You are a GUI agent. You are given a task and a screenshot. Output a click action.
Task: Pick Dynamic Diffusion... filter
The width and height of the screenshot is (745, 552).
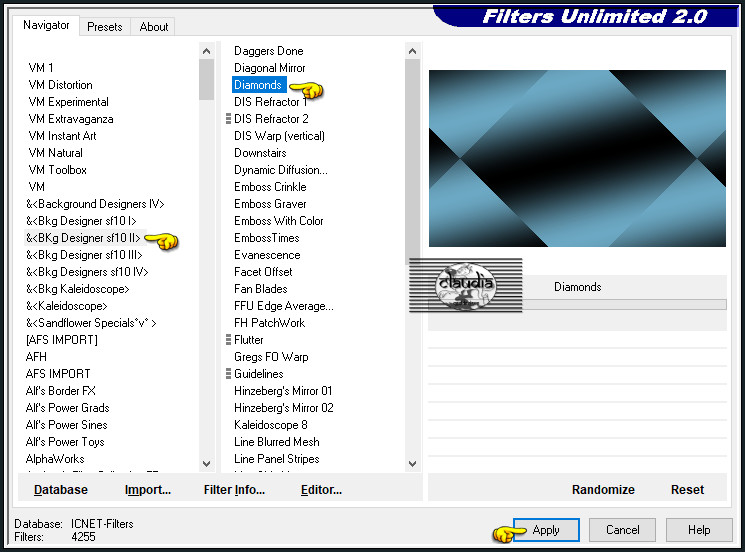(281, 170)
